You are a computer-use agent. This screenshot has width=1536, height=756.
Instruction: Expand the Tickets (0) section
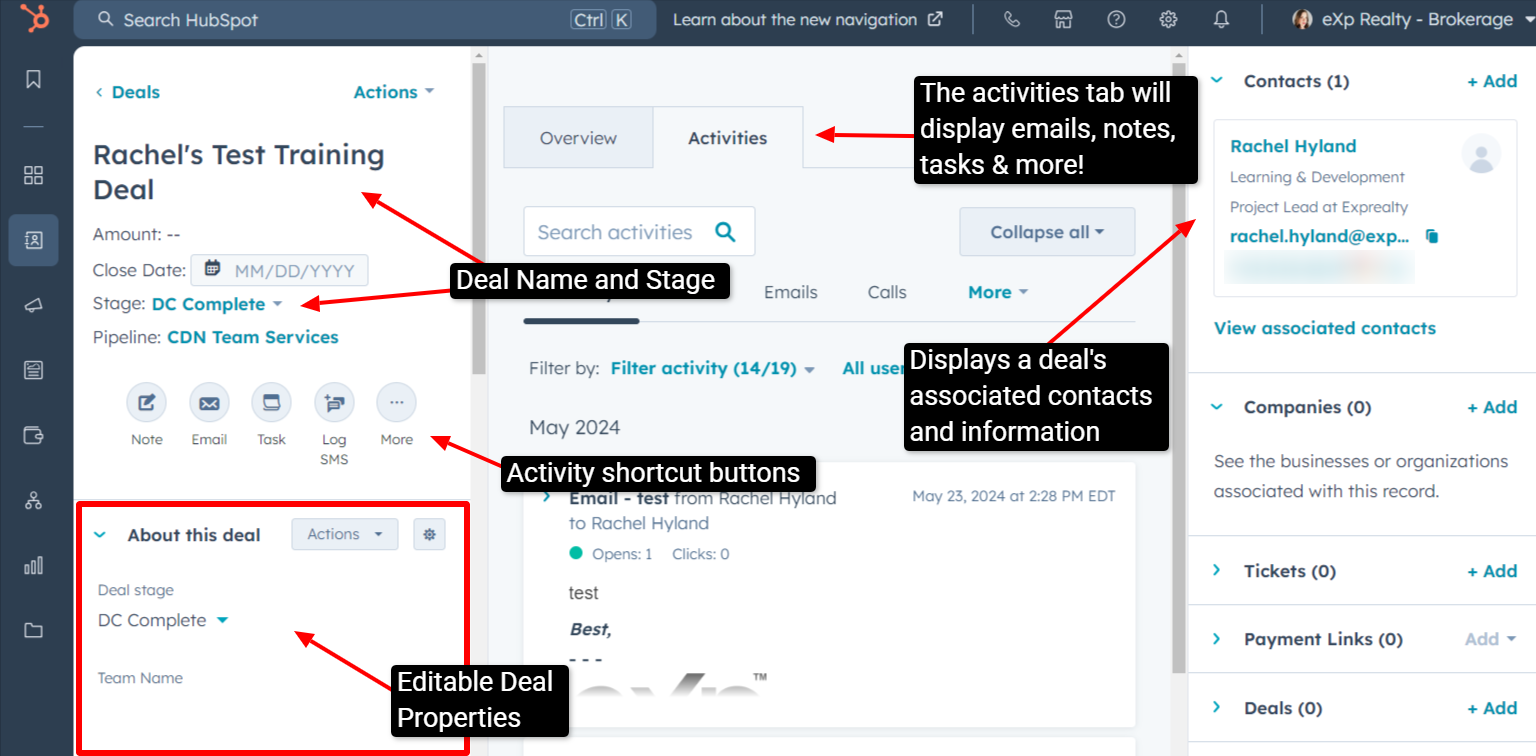tap(1217, 570)
